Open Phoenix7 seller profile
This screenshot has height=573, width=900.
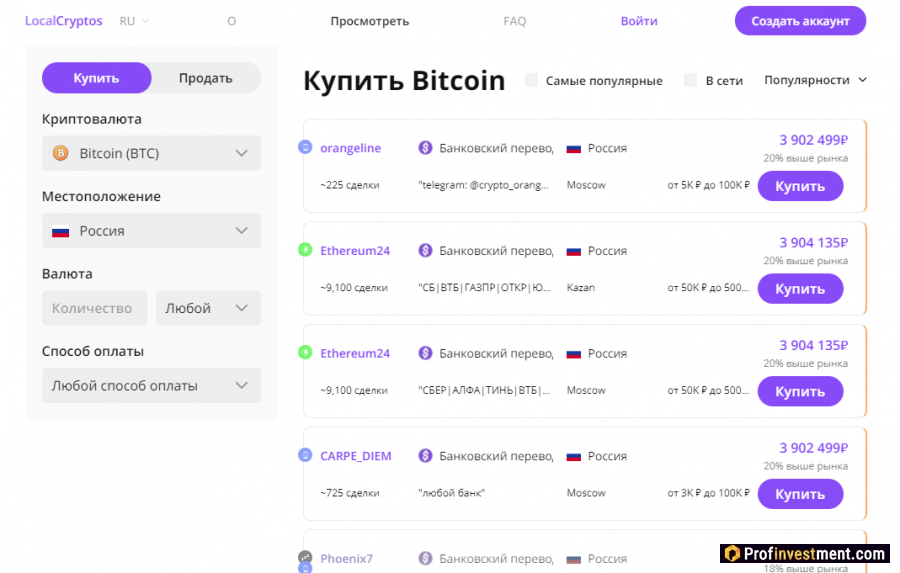346,559
